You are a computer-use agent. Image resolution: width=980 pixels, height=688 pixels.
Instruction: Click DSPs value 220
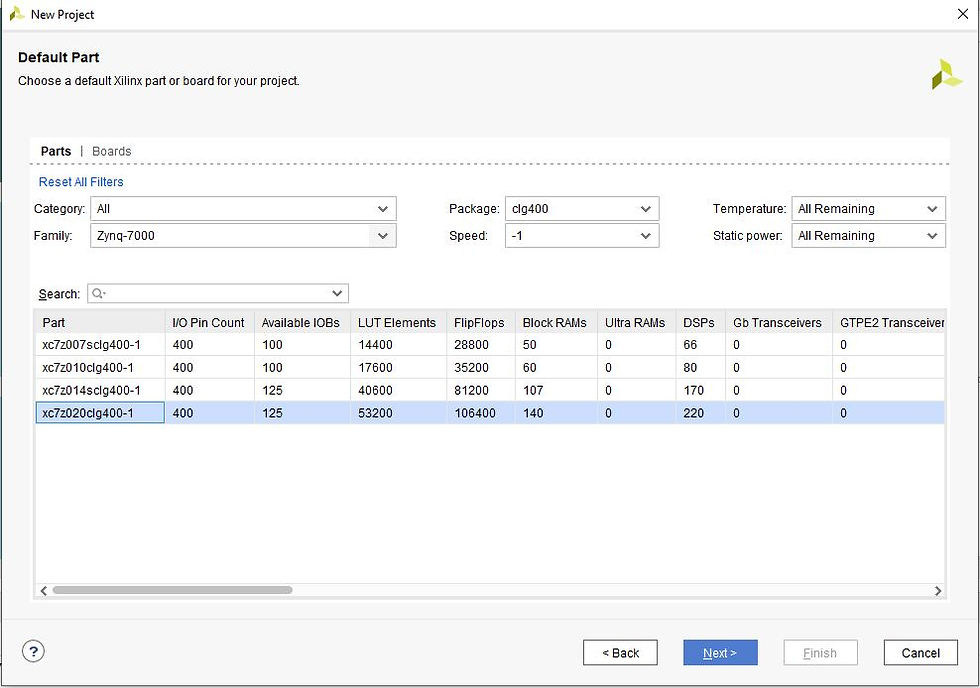coord(694,413)
